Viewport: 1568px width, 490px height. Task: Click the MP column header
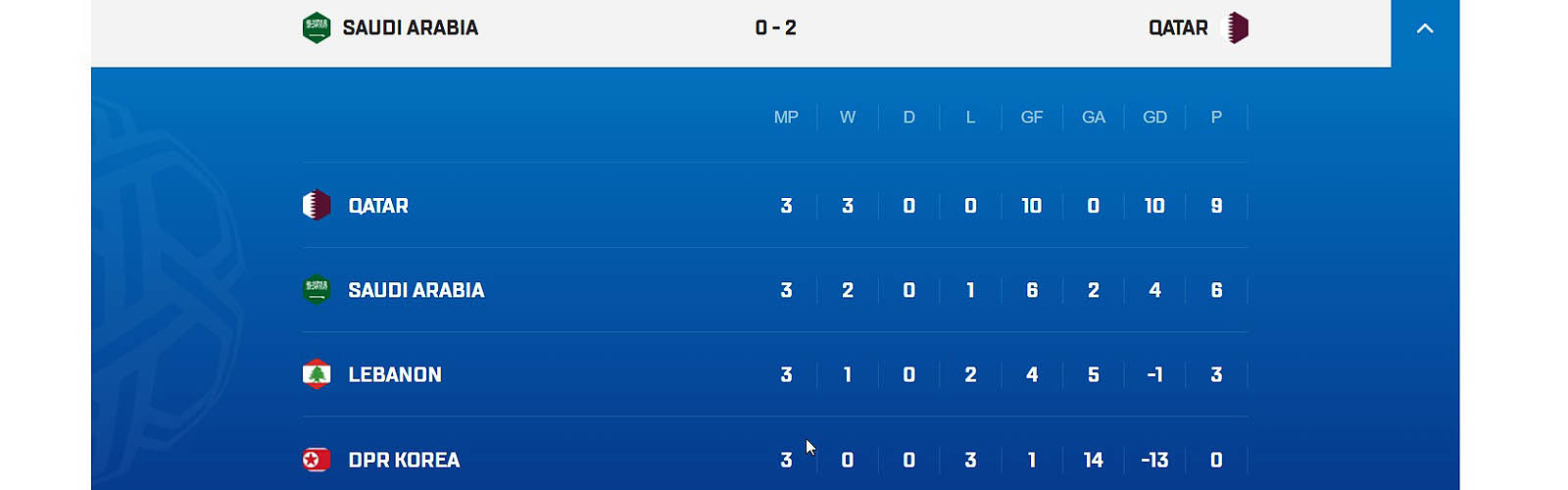786,118
